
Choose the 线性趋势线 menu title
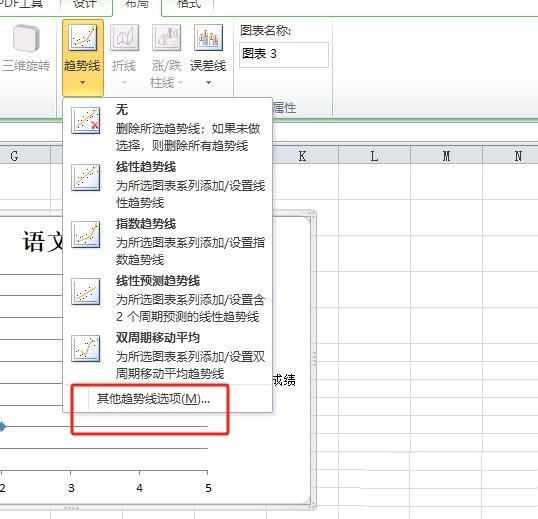point(146,167)
